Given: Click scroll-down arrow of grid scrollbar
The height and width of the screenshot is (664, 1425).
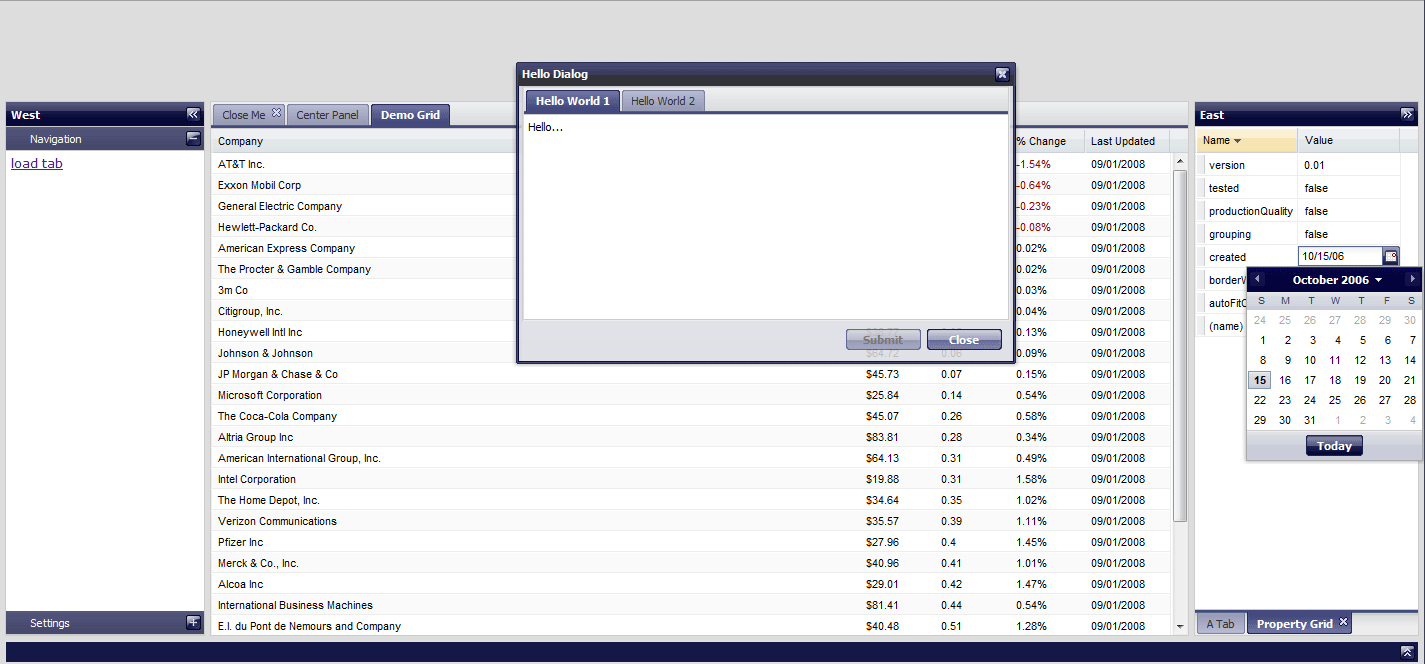Looking at the screenshot, I should point(1180,627).
